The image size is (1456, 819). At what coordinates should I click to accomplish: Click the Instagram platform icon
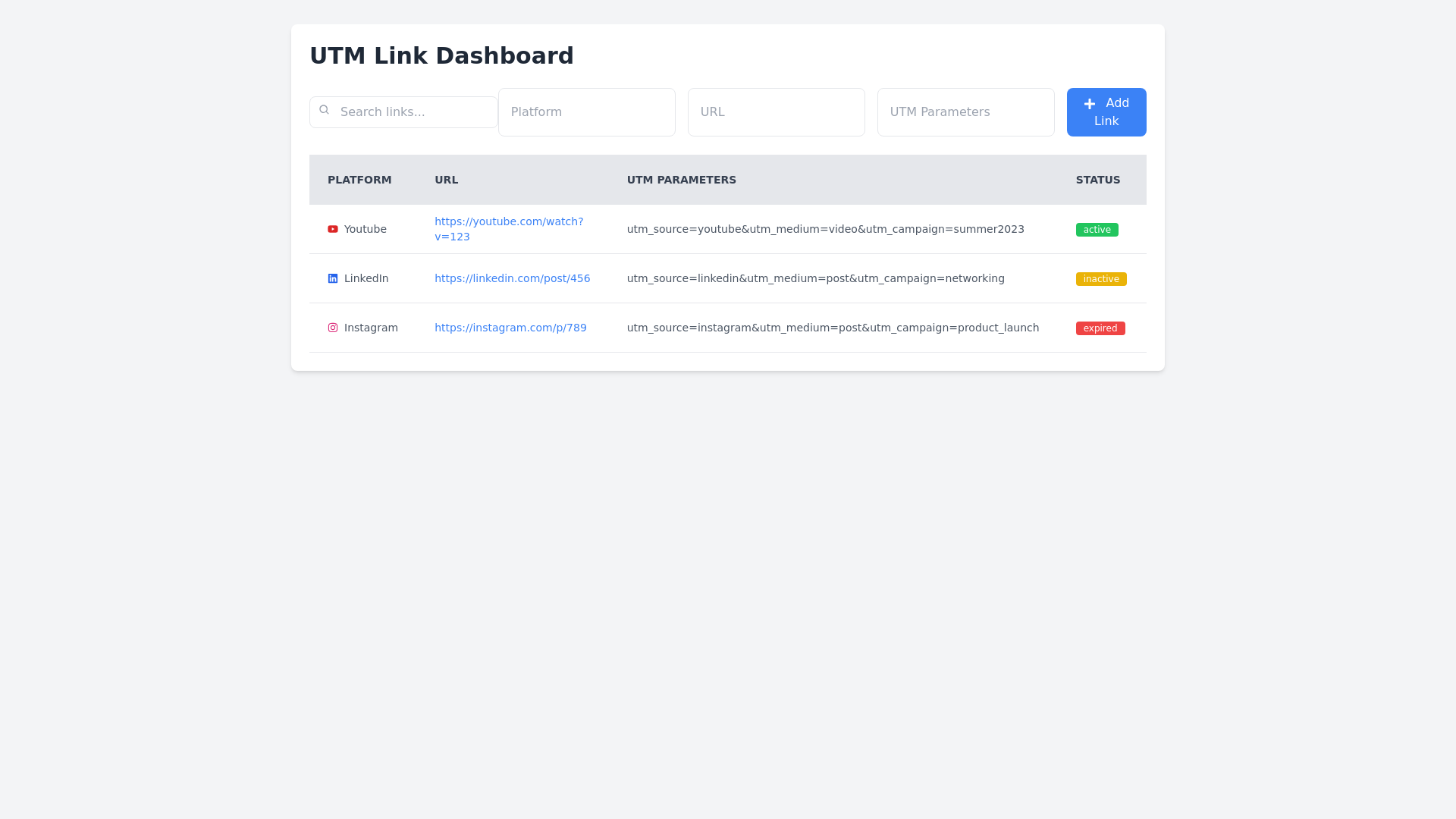click(332, 328)
